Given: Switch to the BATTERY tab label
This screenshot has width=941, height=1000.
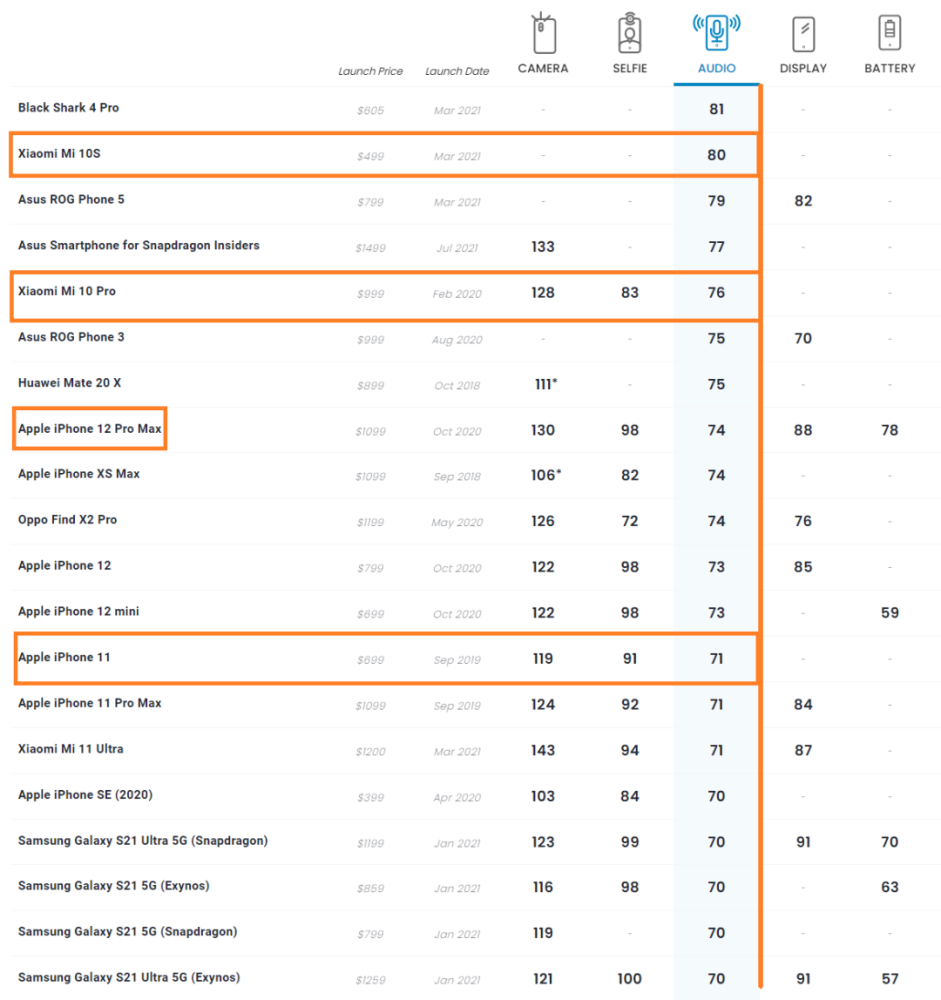Looking at the screenshot, I should click(x=889, y=69).
